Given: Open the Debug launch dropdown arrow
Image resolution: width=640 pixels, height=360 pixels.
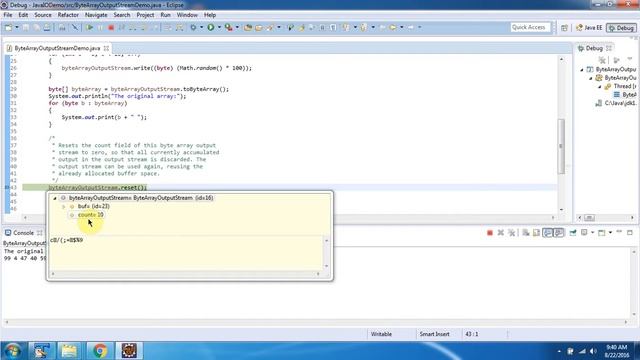Looking at the screenshot, I should click(201, 27).
